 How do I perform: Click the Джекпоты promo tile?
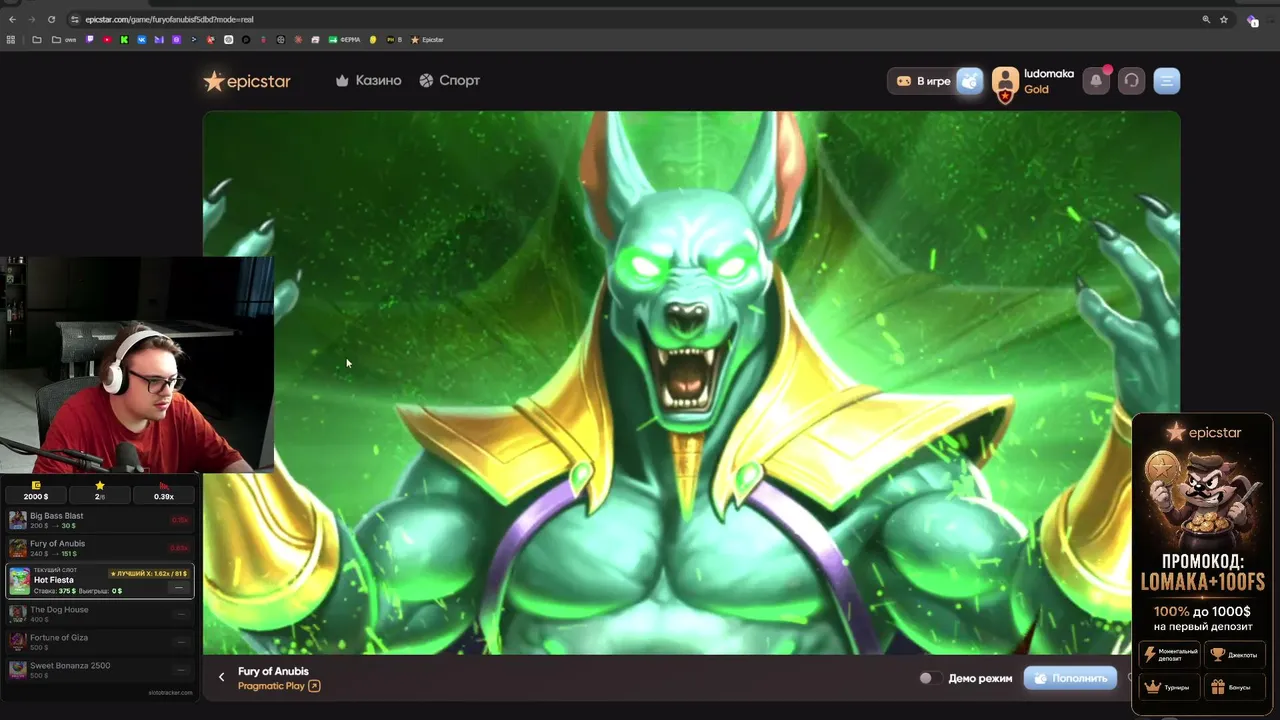1235,655
